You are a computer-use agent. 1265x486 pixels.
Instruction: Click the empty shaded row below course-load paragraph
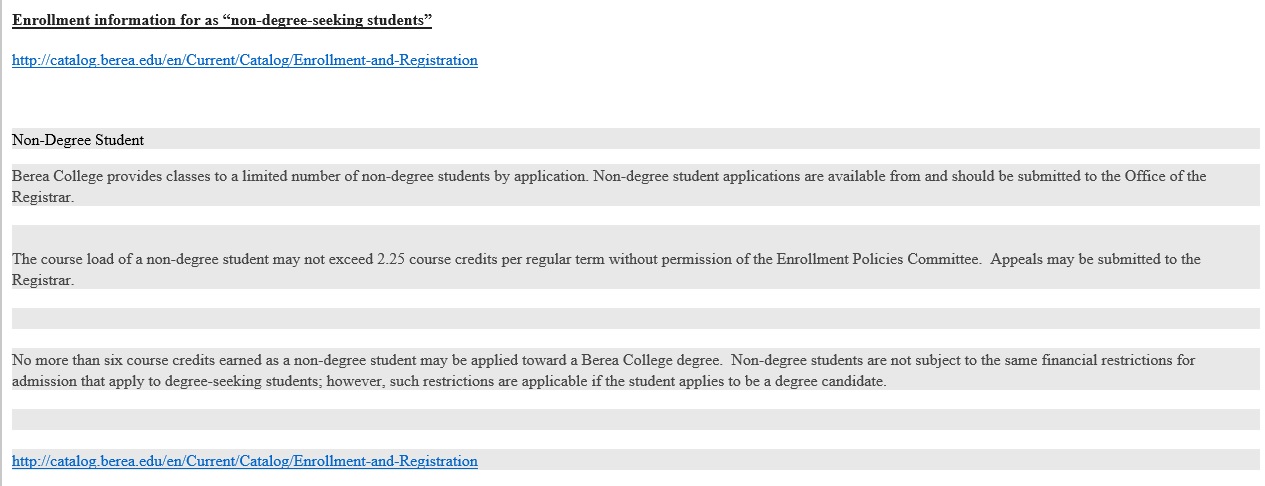(x=635, y=318)
